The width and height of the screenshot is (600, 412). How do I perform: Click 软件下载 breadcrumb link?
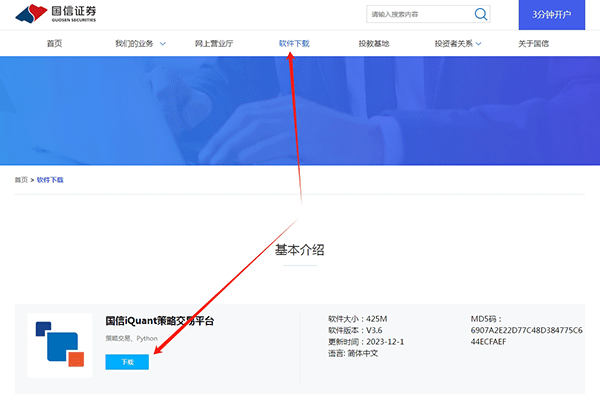tap(50, 180)
